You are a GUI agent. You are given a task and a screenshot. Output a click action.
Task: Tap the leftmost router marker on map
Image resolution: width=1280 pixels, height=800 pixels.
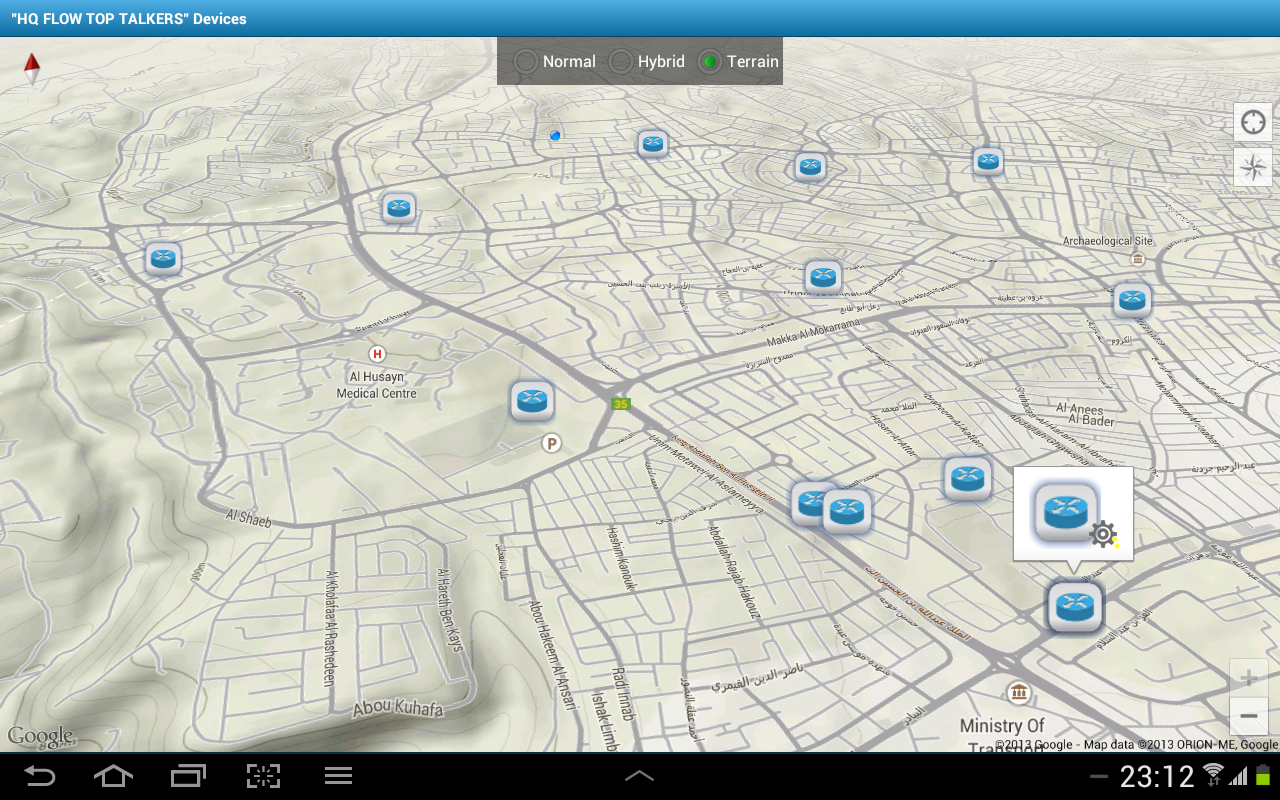pyautogui.click(x=163, y=258)
